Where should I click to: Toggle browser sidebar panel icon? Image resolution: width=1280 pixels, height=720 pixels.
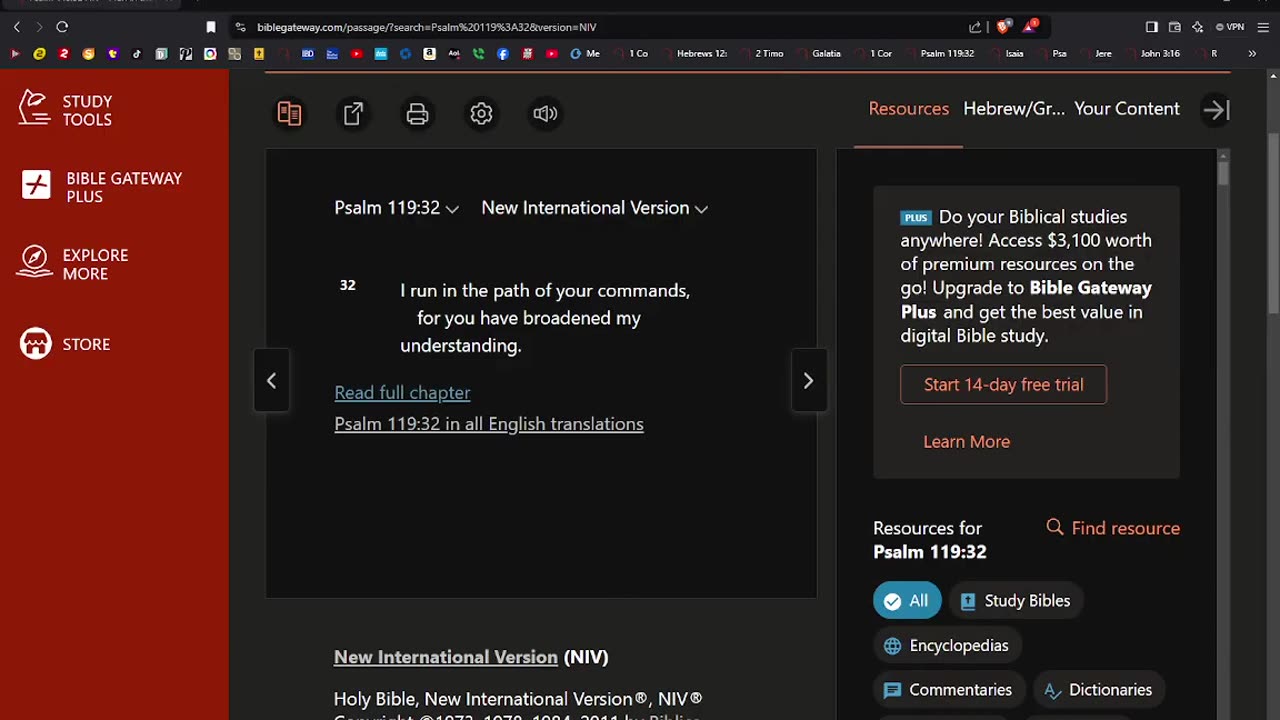(x=1151, y=27)
